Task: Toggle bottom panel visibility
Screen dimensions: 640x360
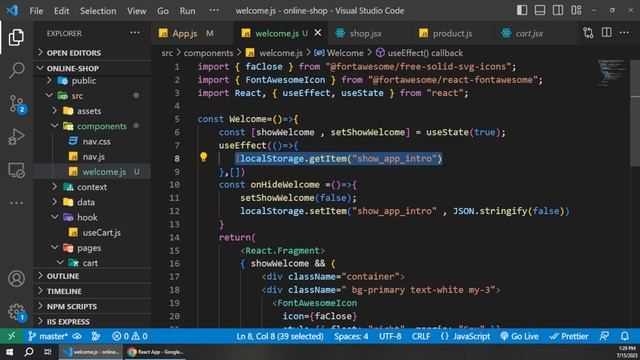Action: 540,10
